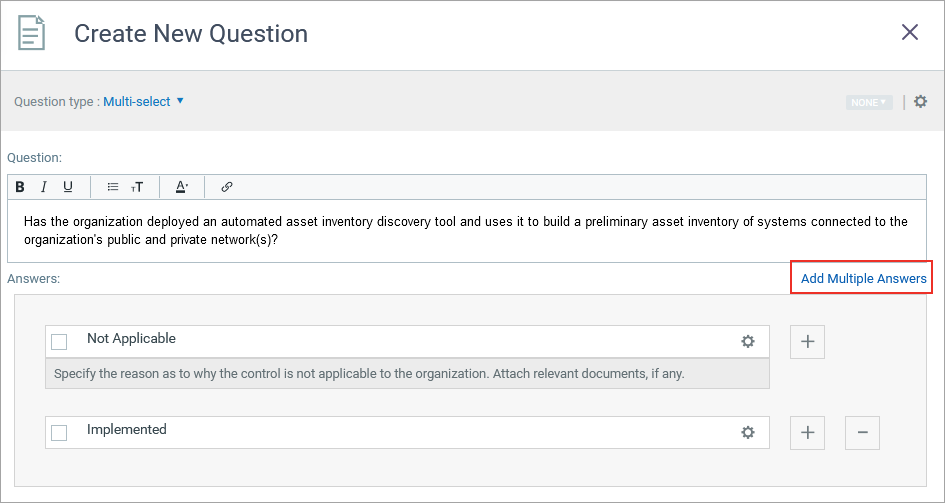Insert a bulleted list
Image resolution: width=945 pixels, height=503 pixels.
[113, 187]
